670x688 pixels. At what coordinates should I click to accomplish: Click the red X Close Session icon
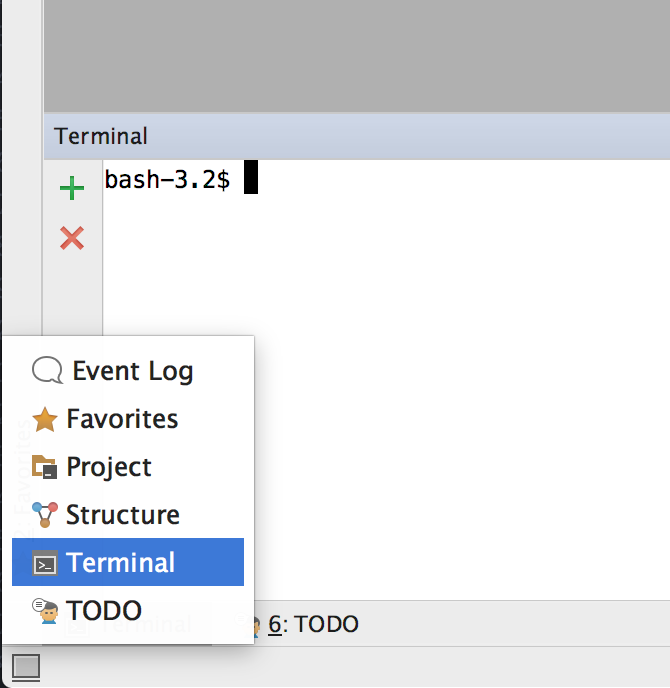pyautogui.click(x=72, y=238)
